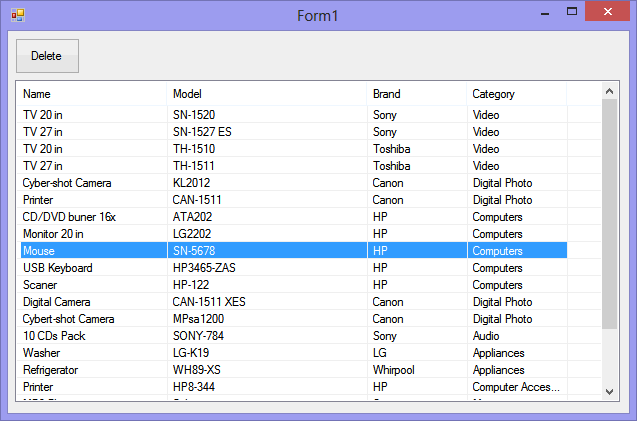Sort by the Model column header
This screenshot has width=637, height=421.
(x=266, y=94)
